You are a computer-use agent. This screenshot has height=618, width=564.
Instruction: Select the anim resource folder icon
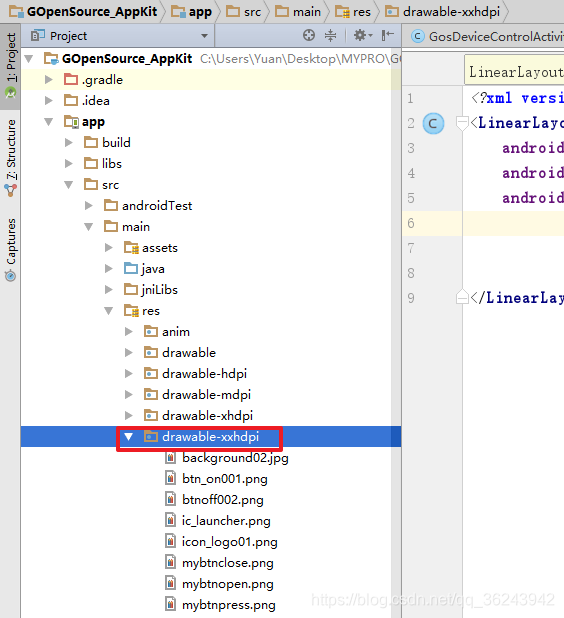(x=151, y=331)
